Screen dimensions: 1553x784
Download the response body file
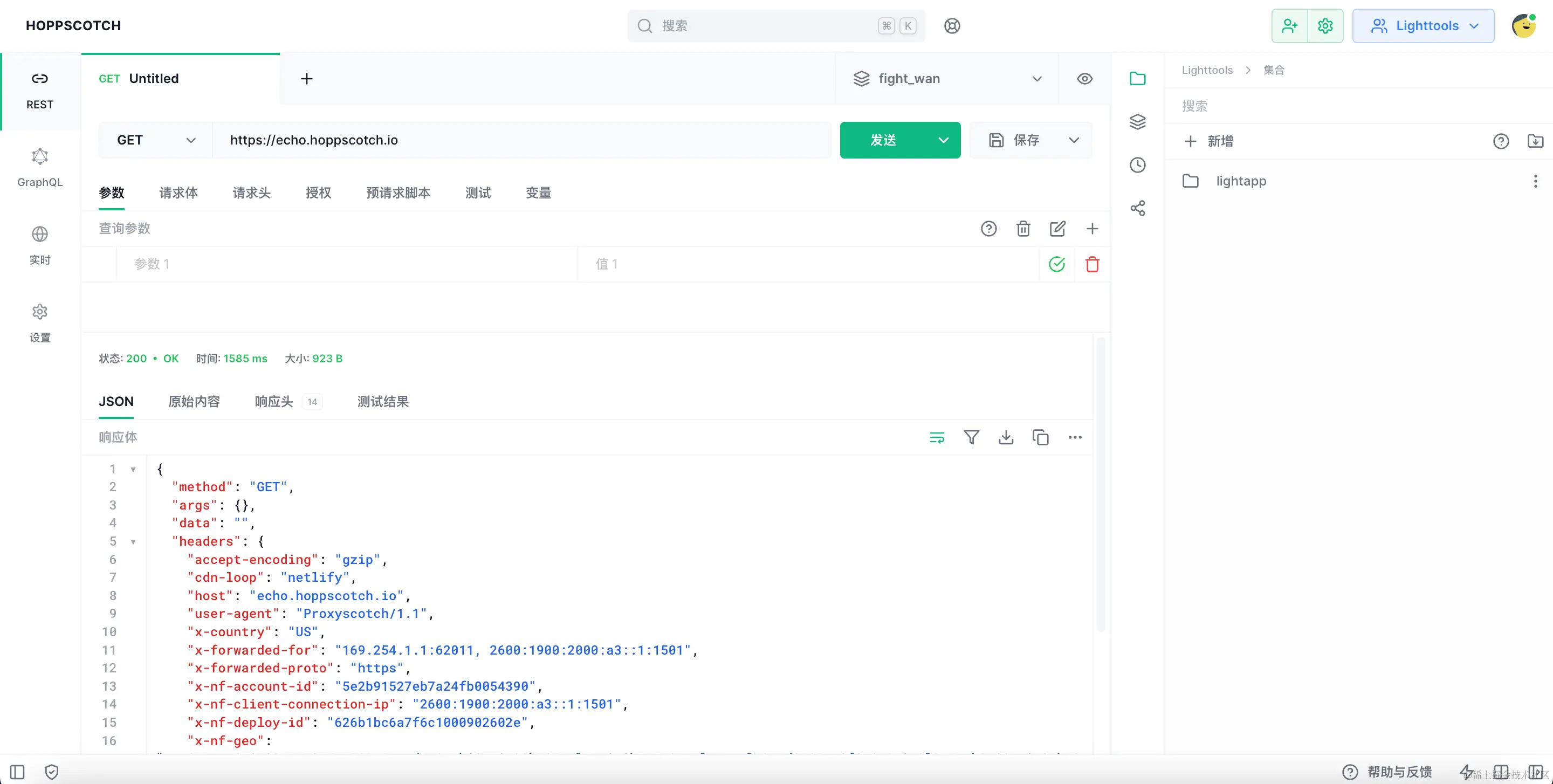coord(1006,437)
